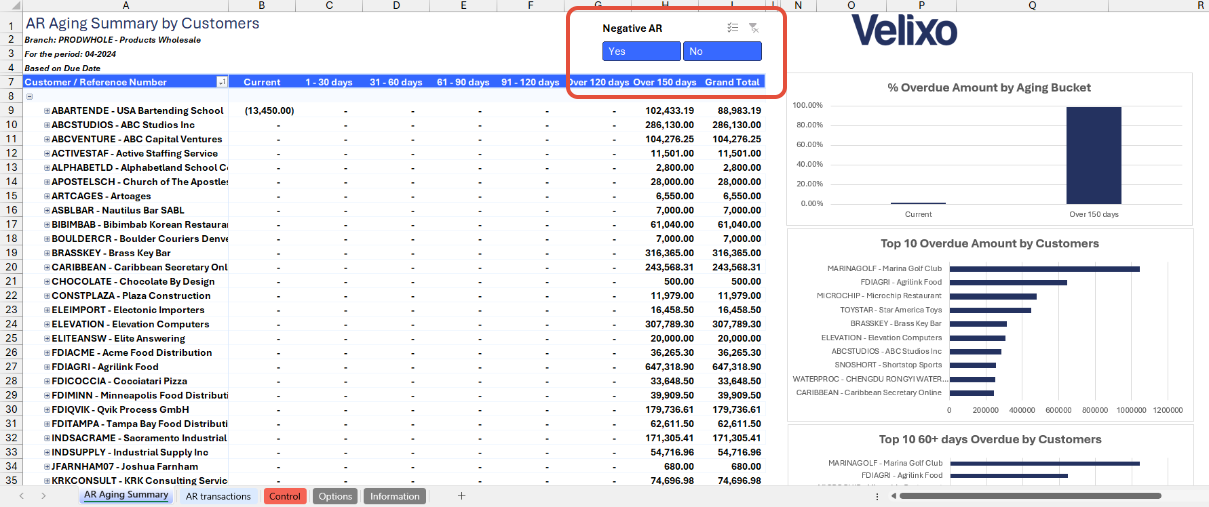Click the Top 10 Overdue Amount by Customers title
The height and width of the screenshot is (507, 1209).
tap(989, 243)
